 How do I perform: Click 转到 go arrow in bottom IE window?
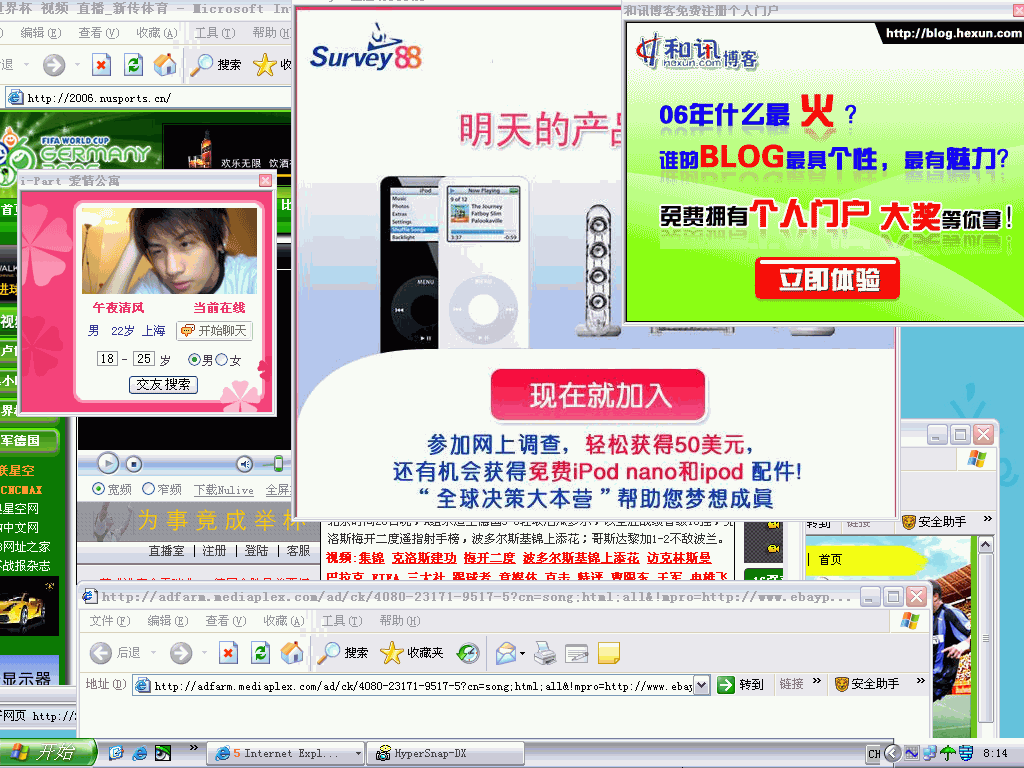[x=726, y=684]
